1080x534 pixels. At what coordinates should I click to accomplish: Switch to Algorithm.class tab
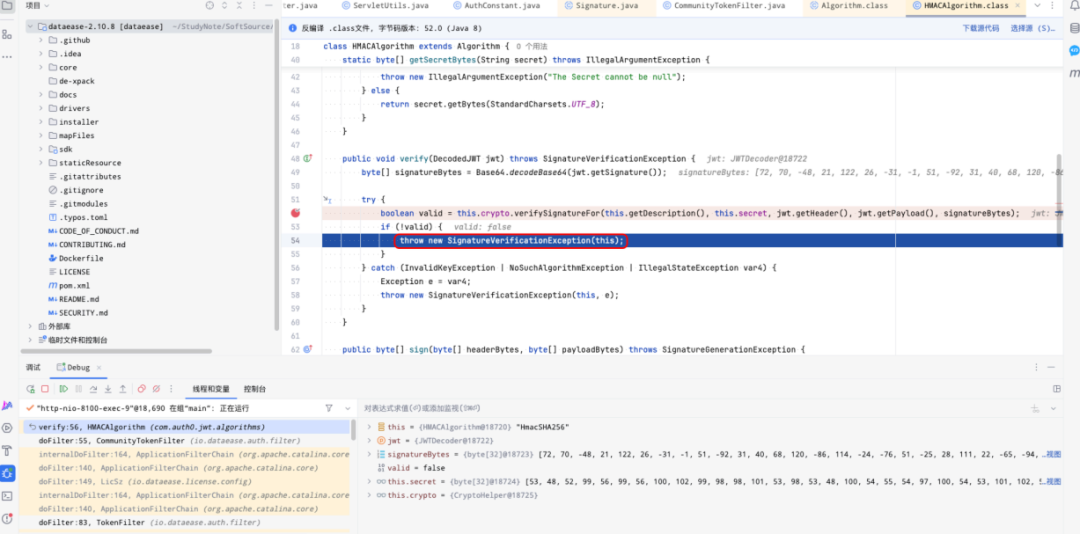coord(848,6)
